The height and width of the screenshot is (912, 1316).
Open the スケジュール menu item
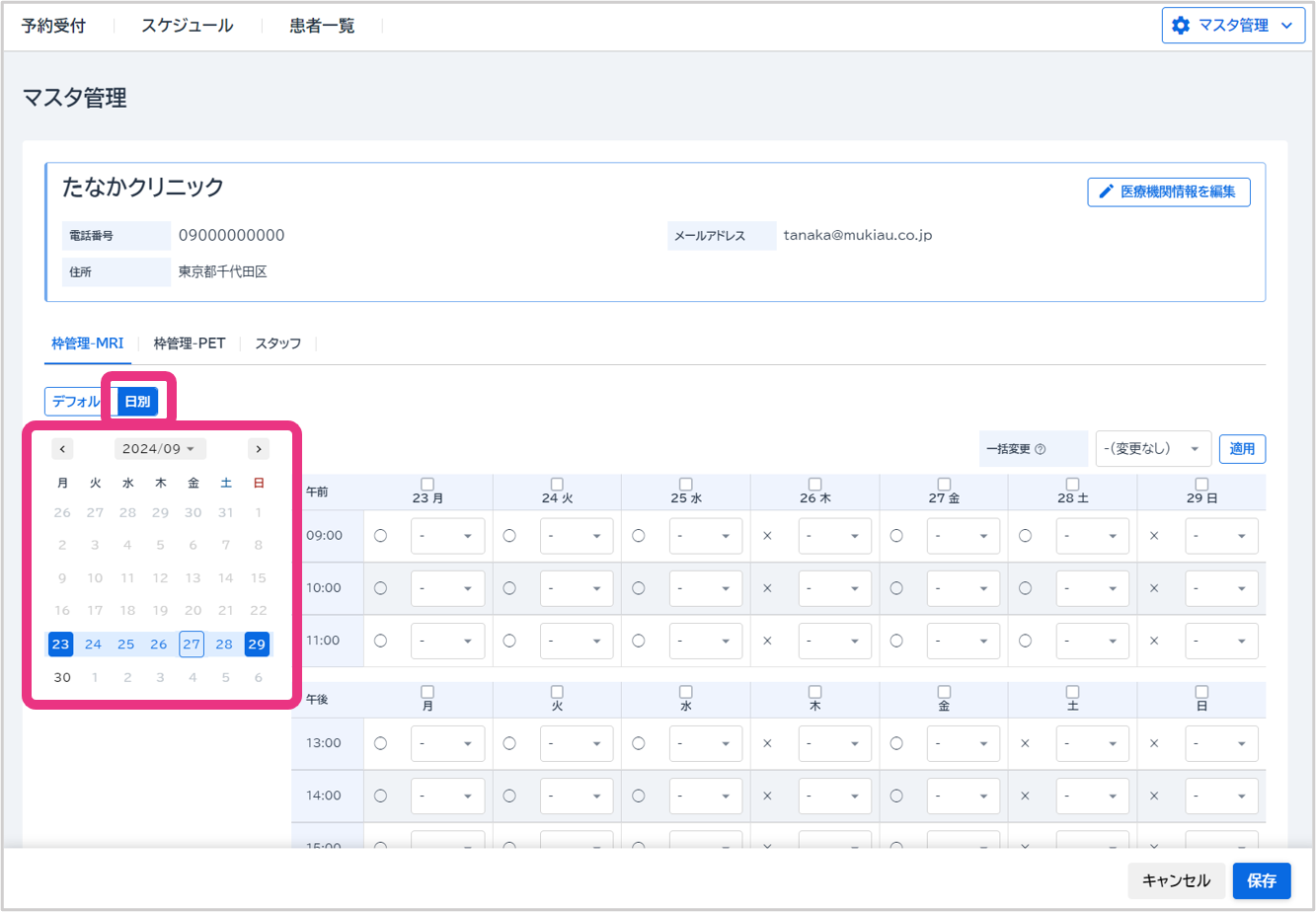[x=188, y=26]
